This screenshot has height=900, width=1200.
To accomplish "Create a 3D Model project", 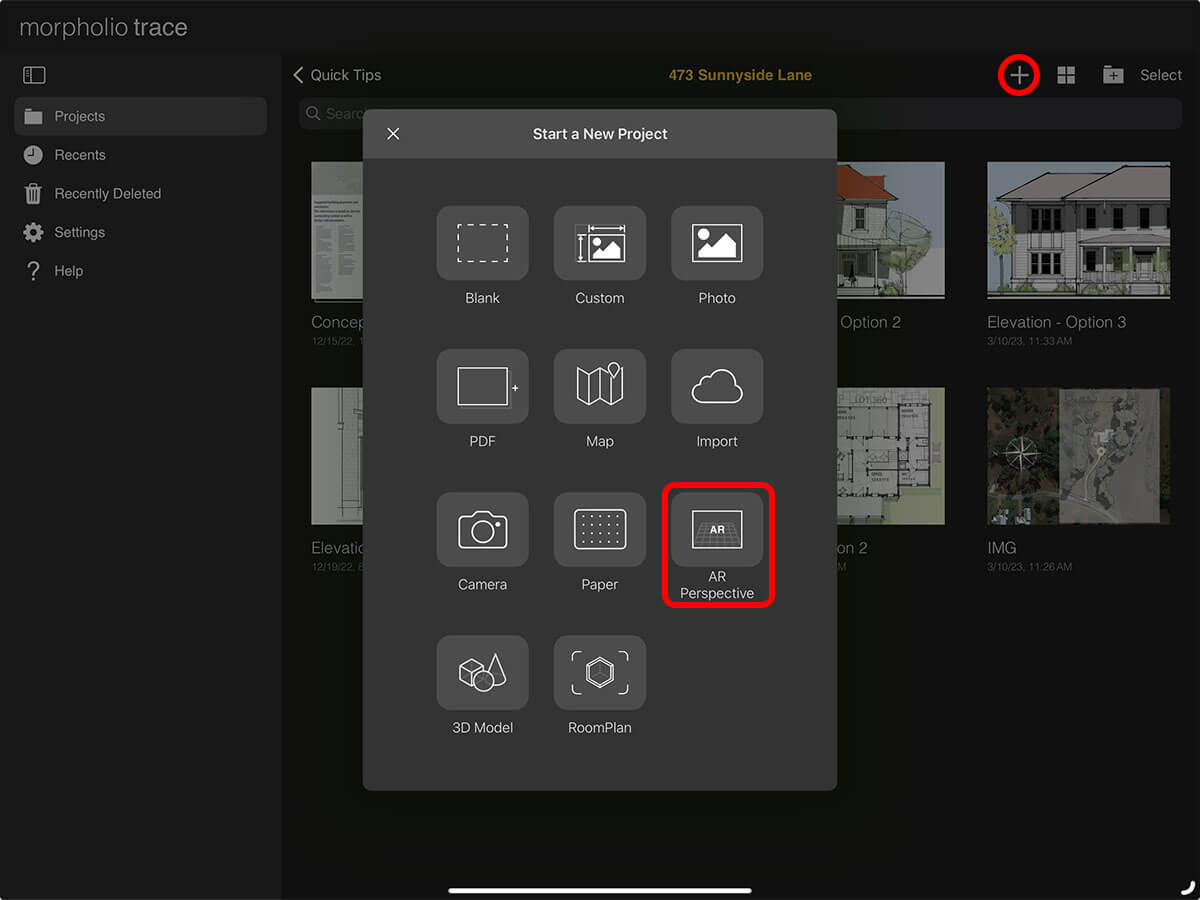I will 482,672.
